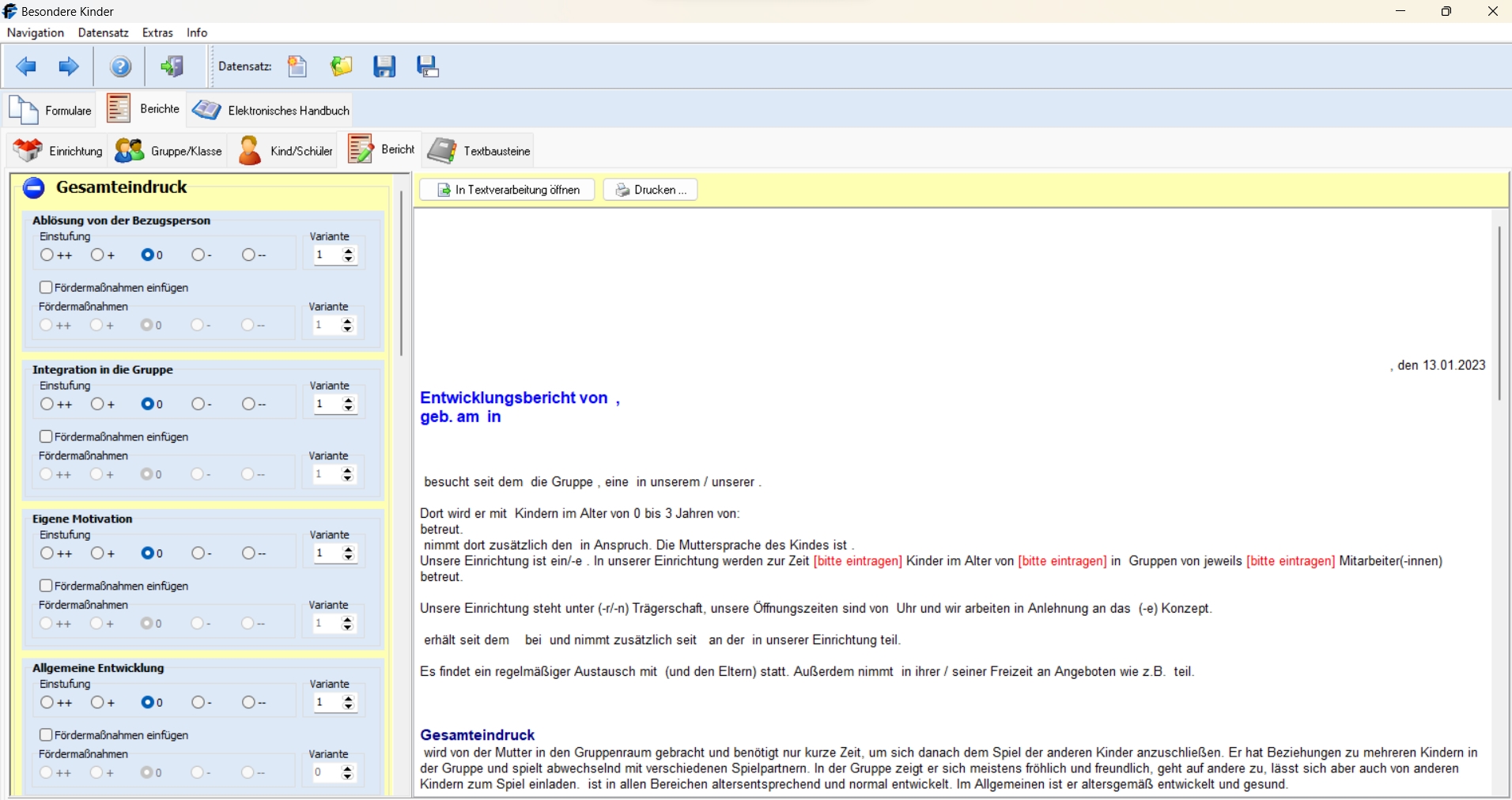Open the Info menu

[x=197, y=32]
